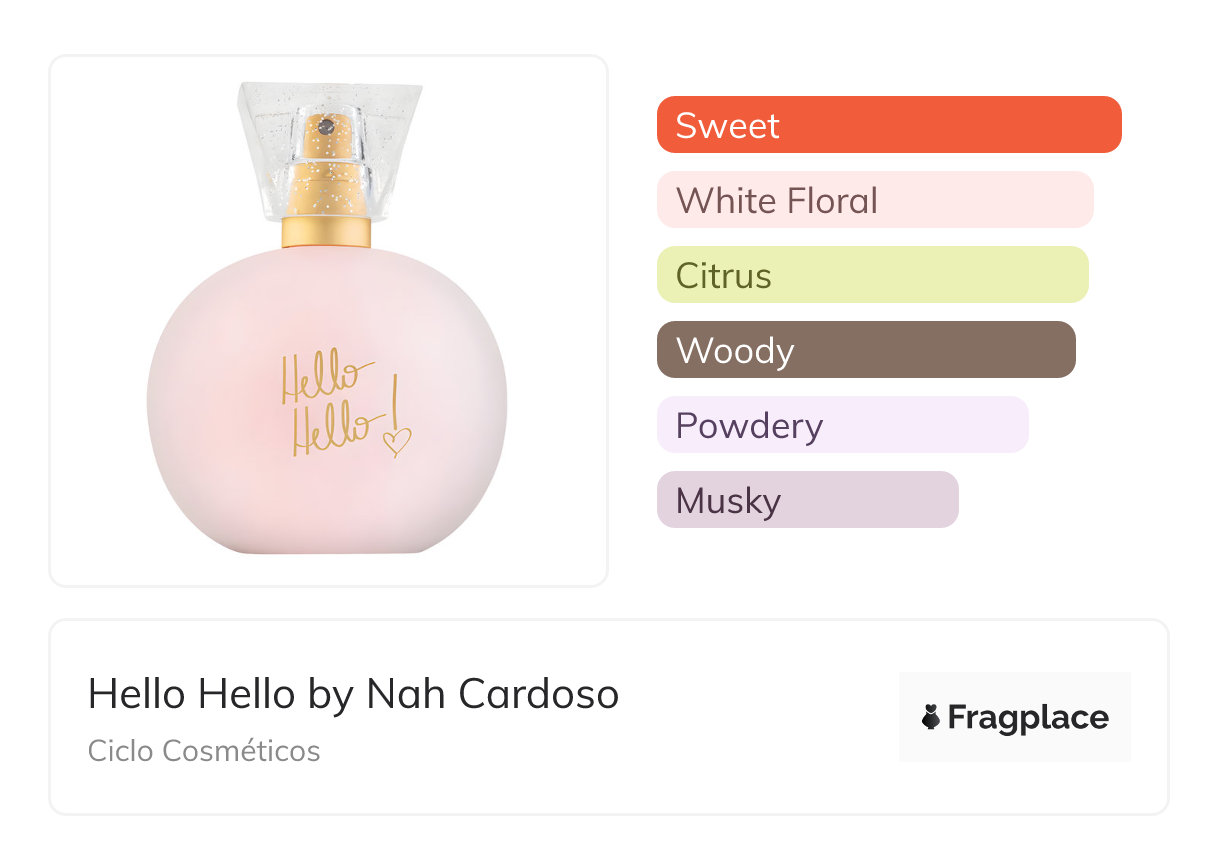
Task: Choose the Musky accord bar
Action: (807, 500)
